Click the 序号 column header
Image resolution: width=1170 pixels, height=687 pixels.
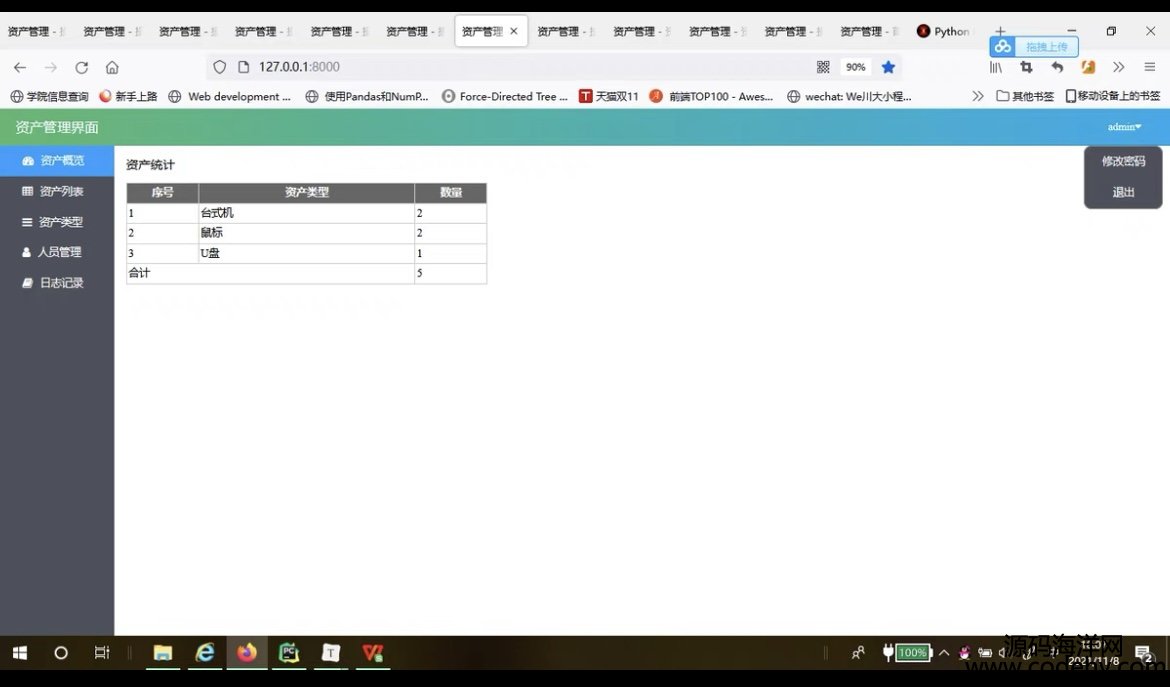coord(163,192)
